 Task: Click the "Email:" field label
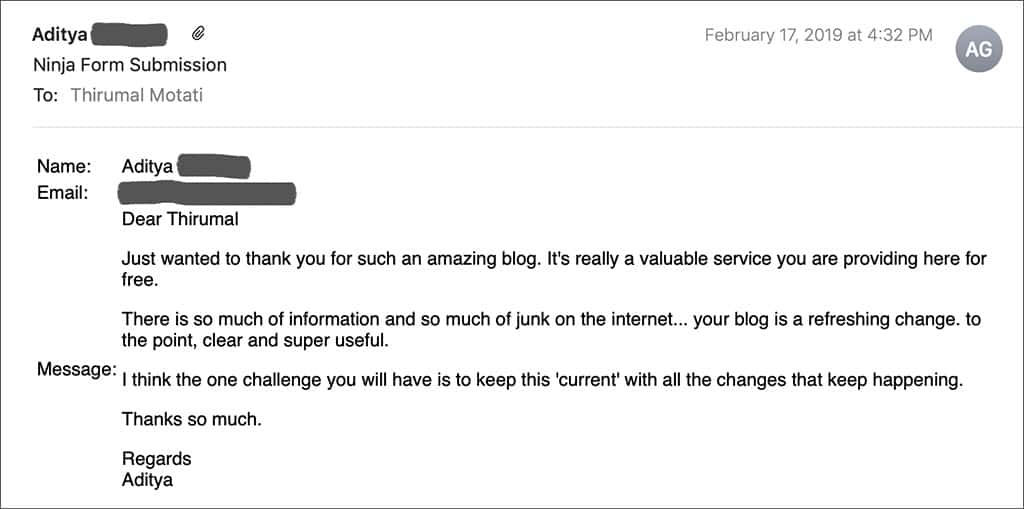pos(63,193)
